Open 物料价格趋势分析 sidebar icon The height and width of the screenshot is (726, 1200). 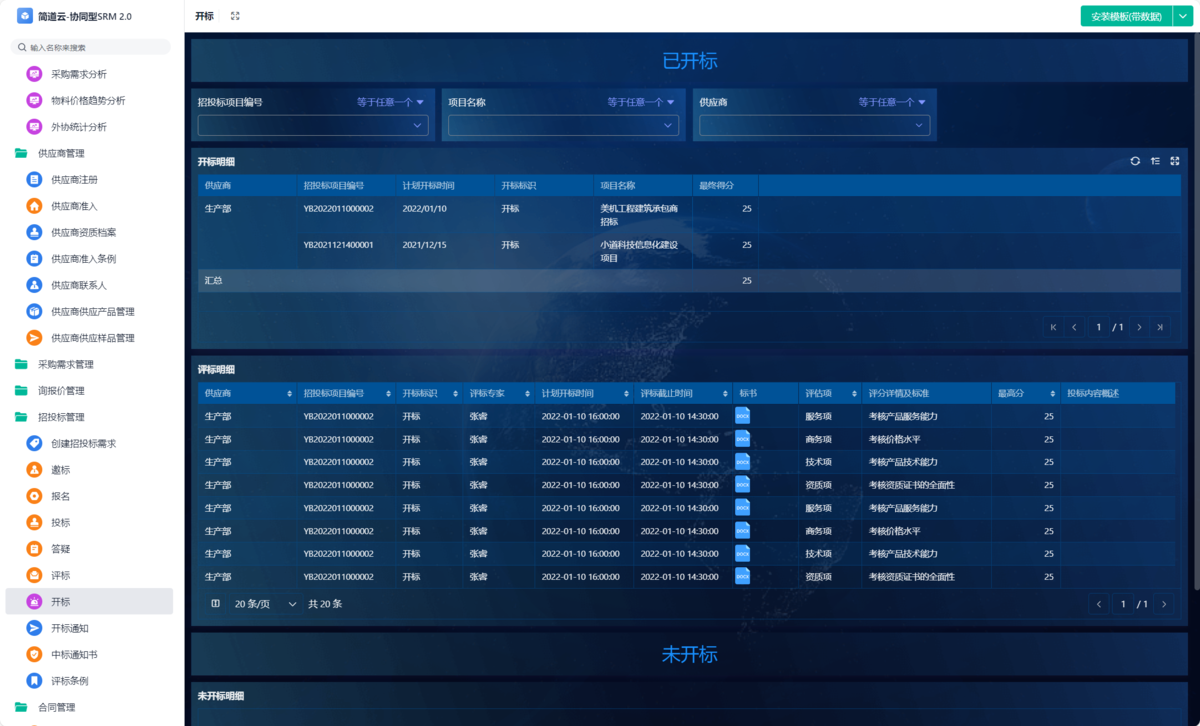[x=34, y=100]
